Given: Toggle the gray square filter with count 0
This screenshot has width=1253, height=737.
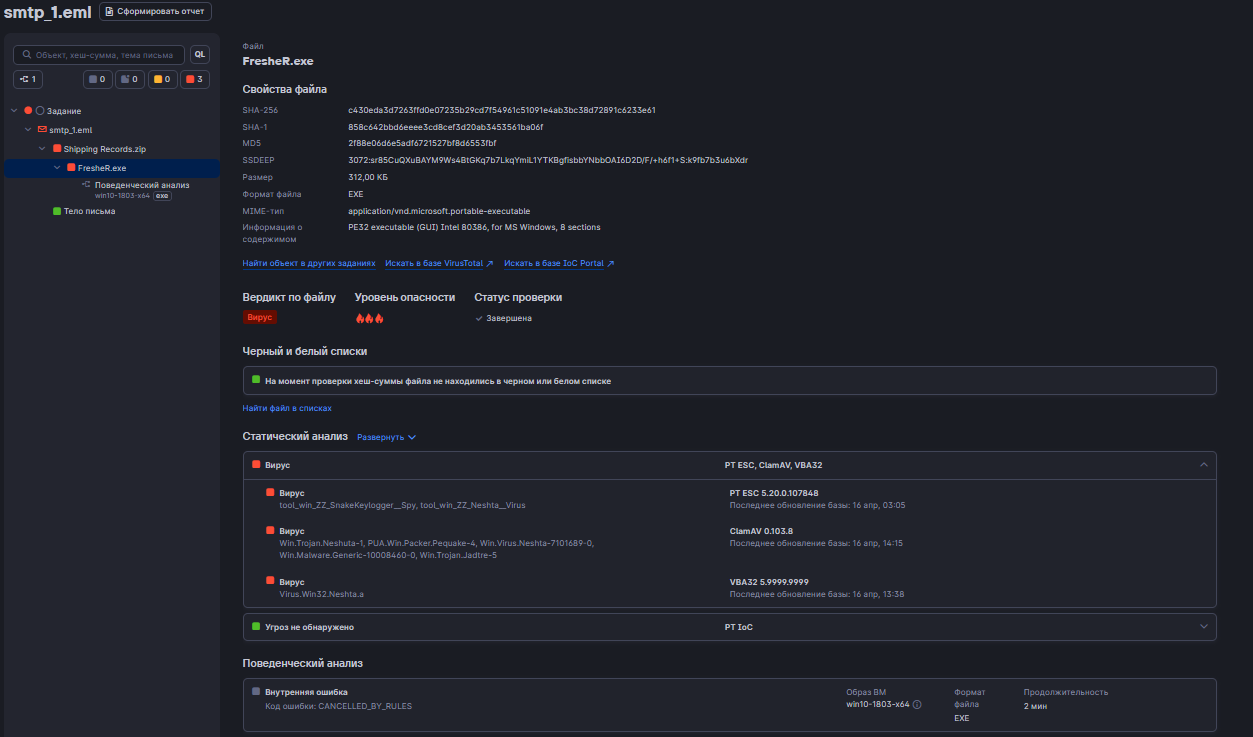Looking at the screenshot, I should pos(97,79).
